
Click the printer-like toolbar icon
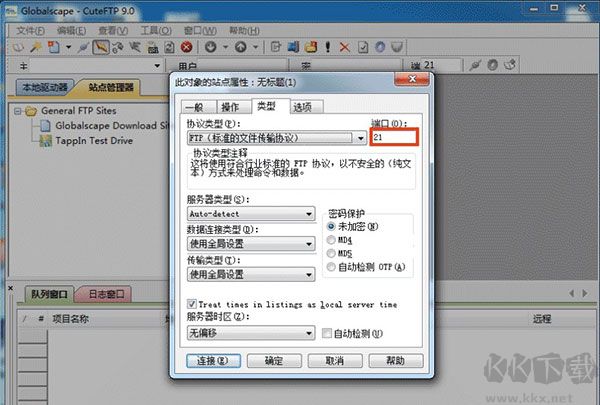click(153, 47)
